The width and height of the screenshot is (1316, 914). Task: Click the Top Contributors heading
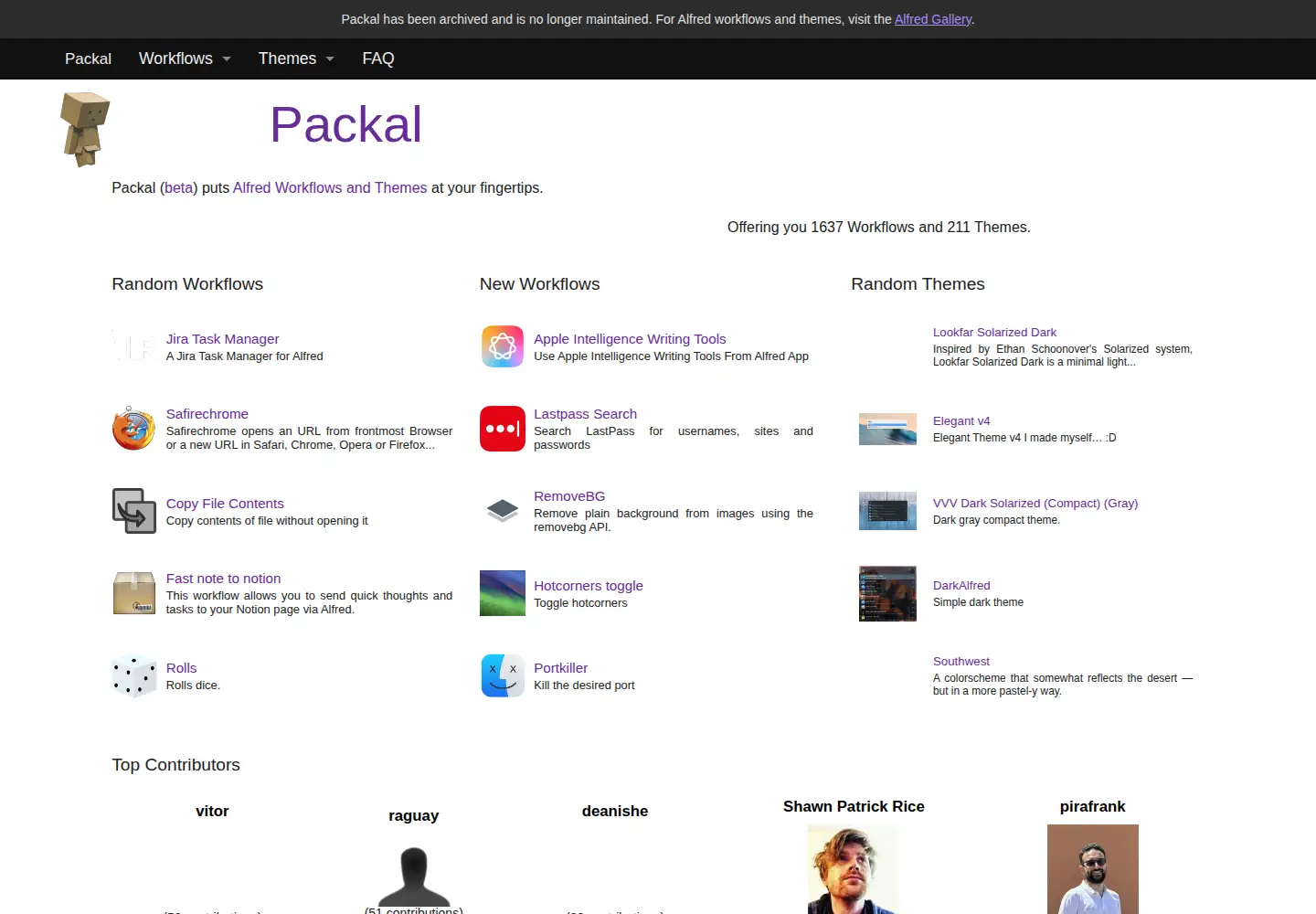(x=175, y=765)
